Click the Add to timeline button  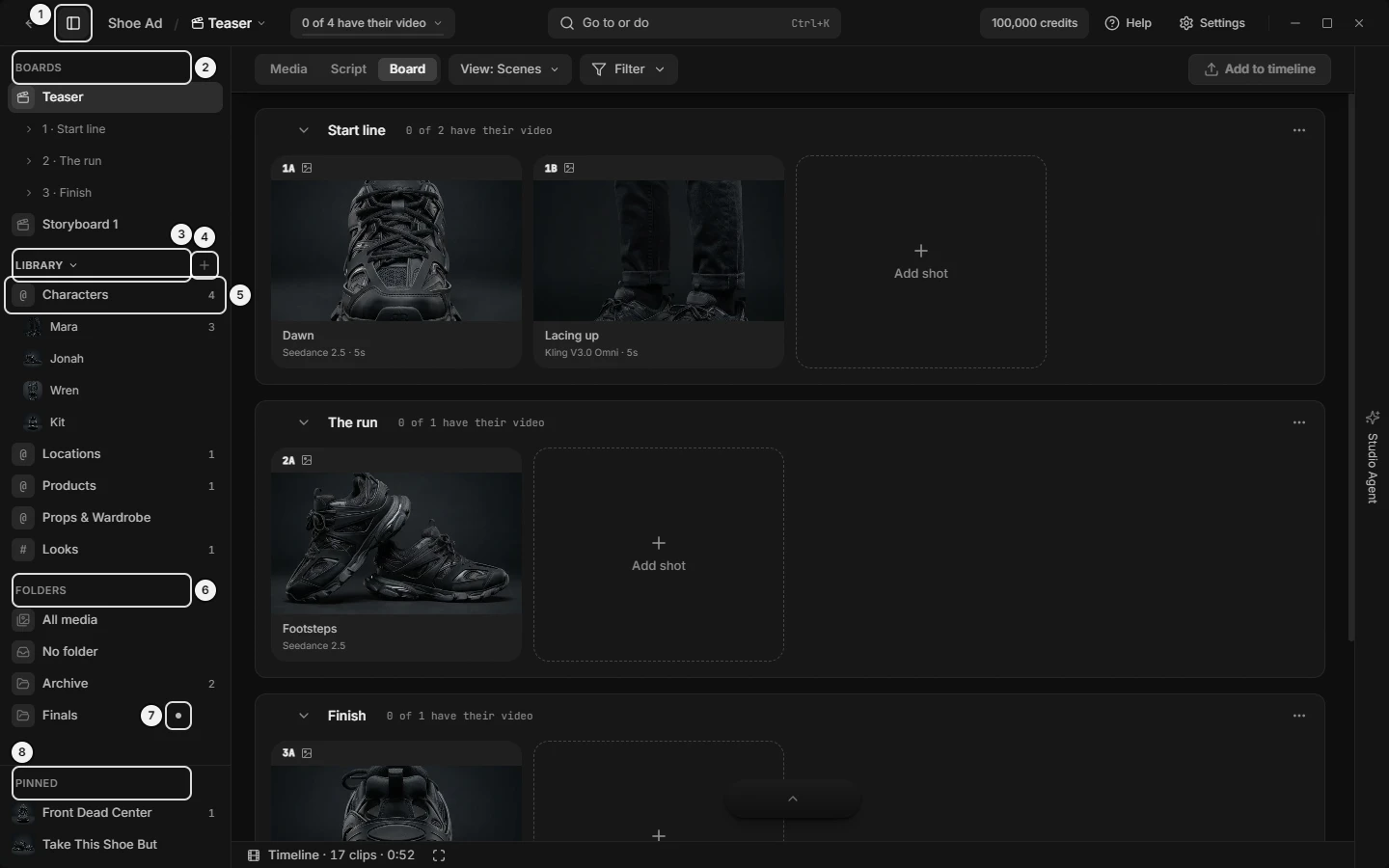(1260, 69)
